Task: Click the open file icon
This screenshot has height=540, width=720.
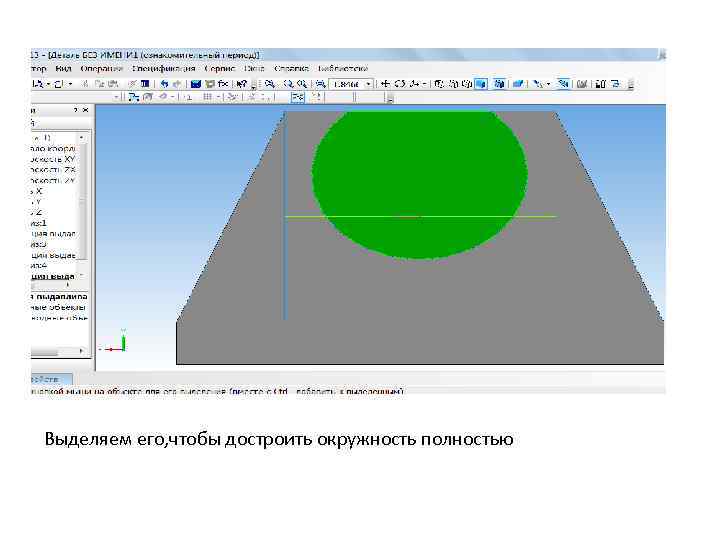Action: point(59,84)
